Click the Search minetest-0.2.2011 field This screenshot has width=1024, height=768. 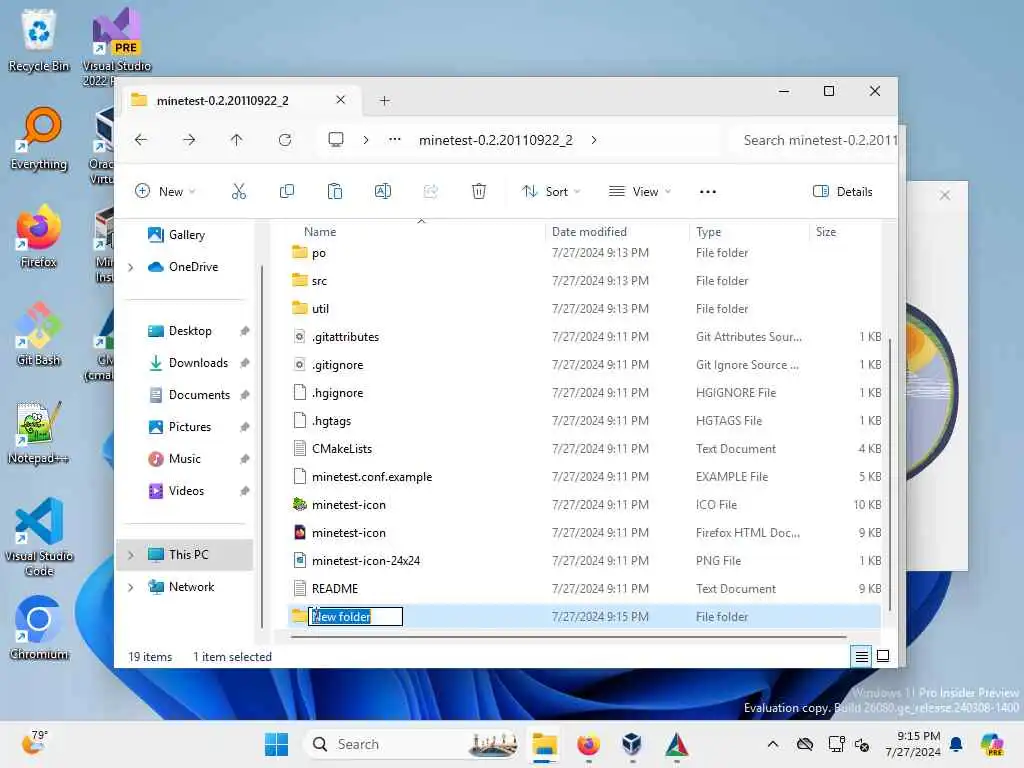pos(815,140)
